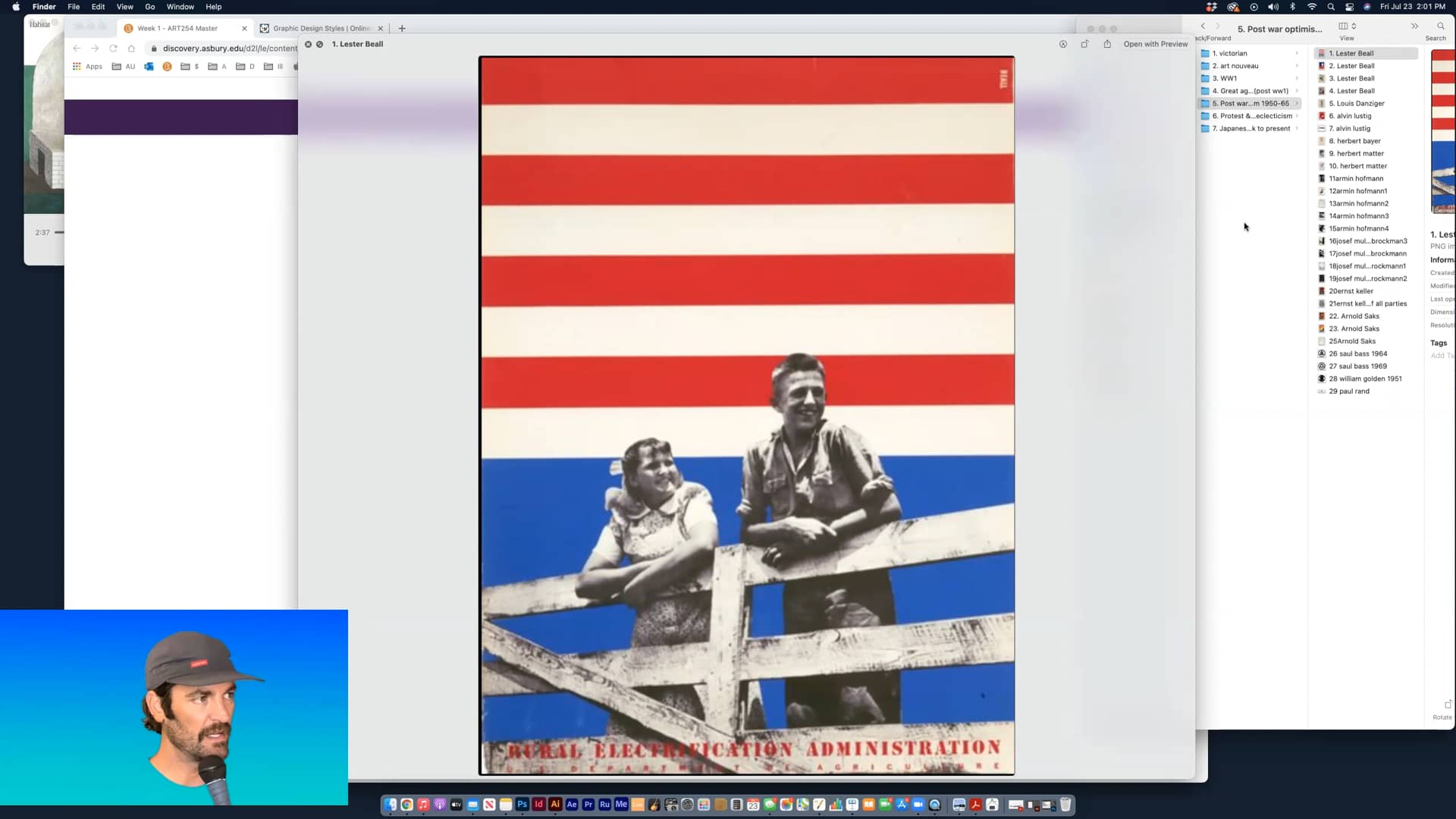1456x819 pixels.
Task: Open GarageBand from the Dock
Action: tap(654, 805)
